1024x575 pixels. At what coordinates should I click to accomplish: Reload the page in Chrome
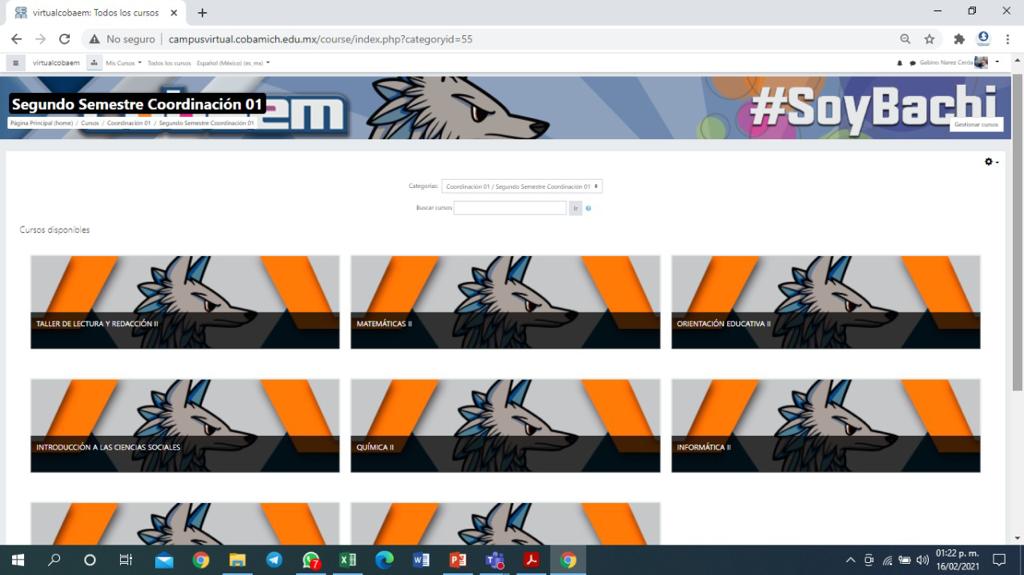(x=64, y=39)
